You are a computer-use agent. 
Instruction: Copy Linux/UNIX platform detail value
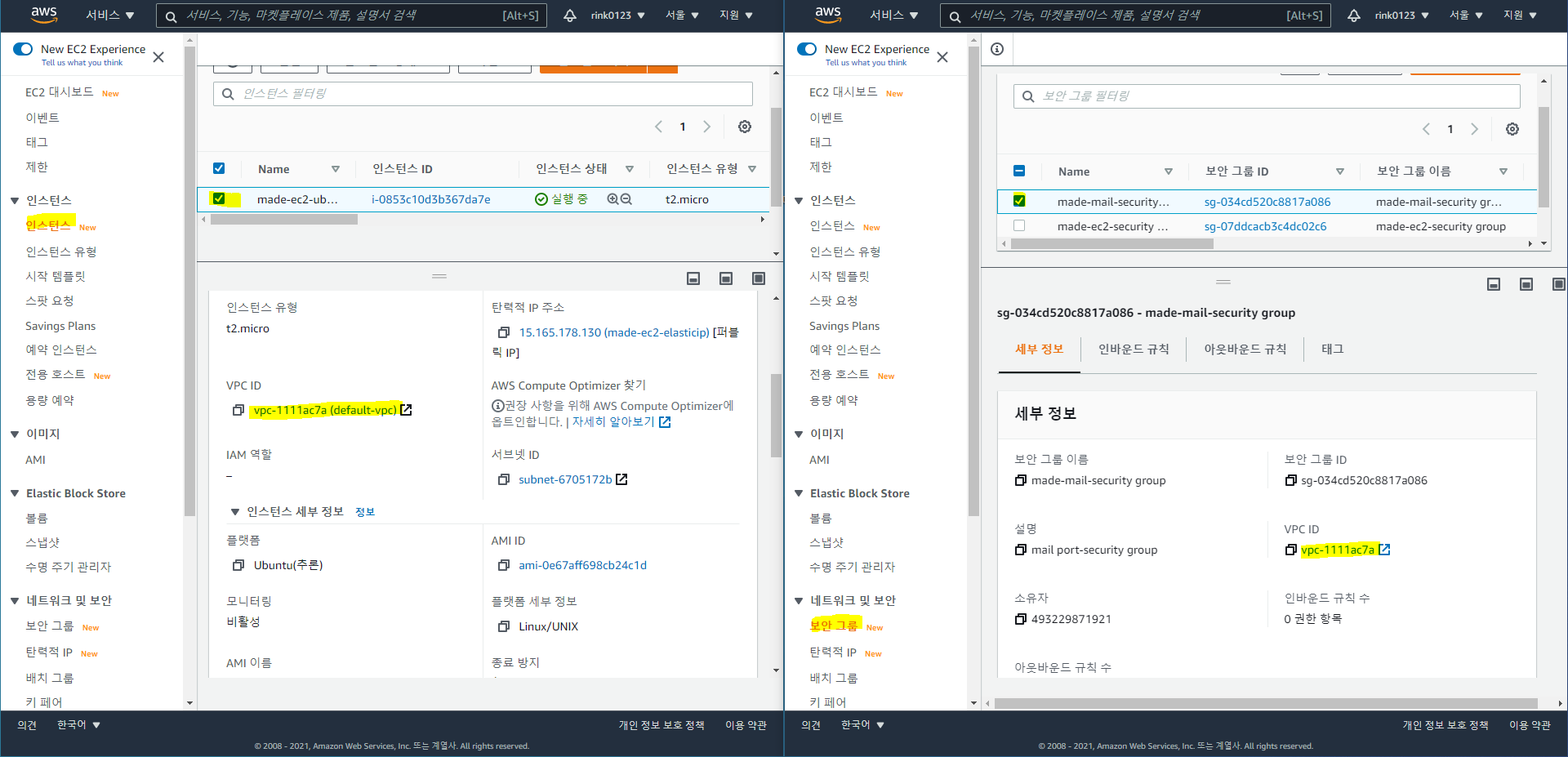(x=504, y=626)
